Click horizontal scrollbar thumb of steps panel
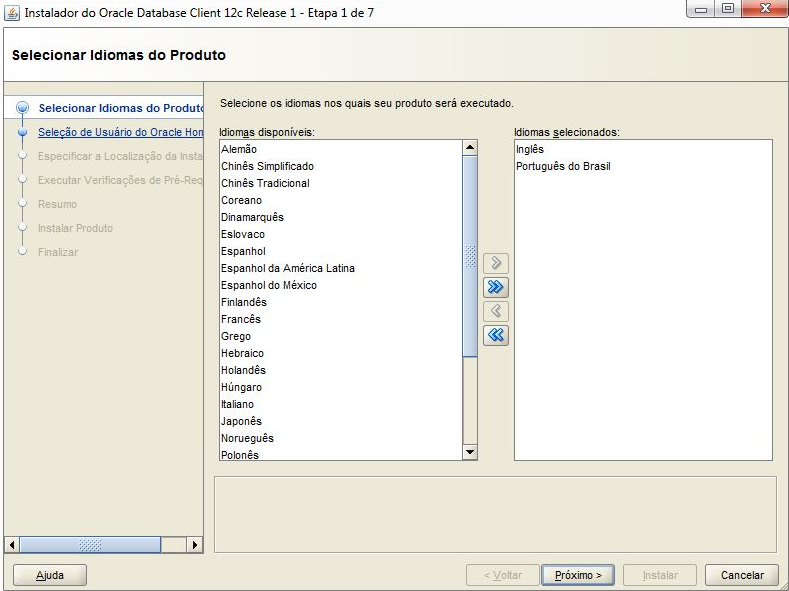Viewport: 789px width, 591px height. click(x=90, y=545)
